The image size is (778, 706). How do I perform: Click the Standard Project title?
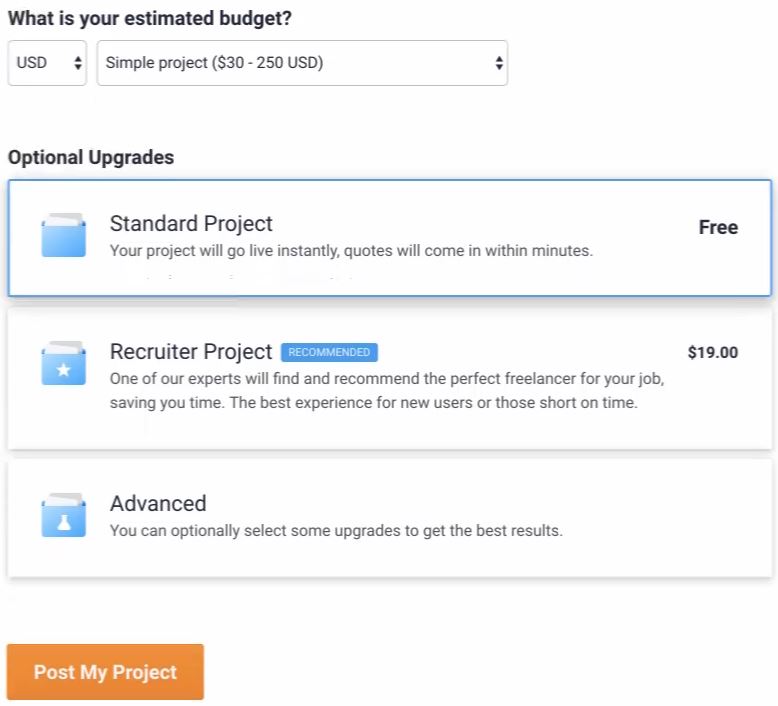(x=191, y=224)
